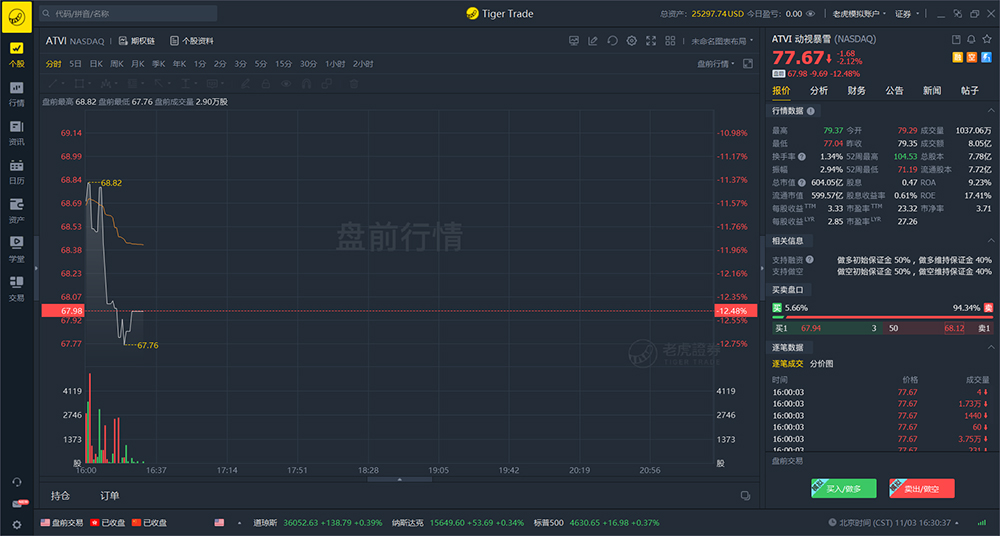Expand market flag selector arrow in status bar
The height and width of the screenshot is (536, 1000).
pyautogui.click(x=239, y=523)
